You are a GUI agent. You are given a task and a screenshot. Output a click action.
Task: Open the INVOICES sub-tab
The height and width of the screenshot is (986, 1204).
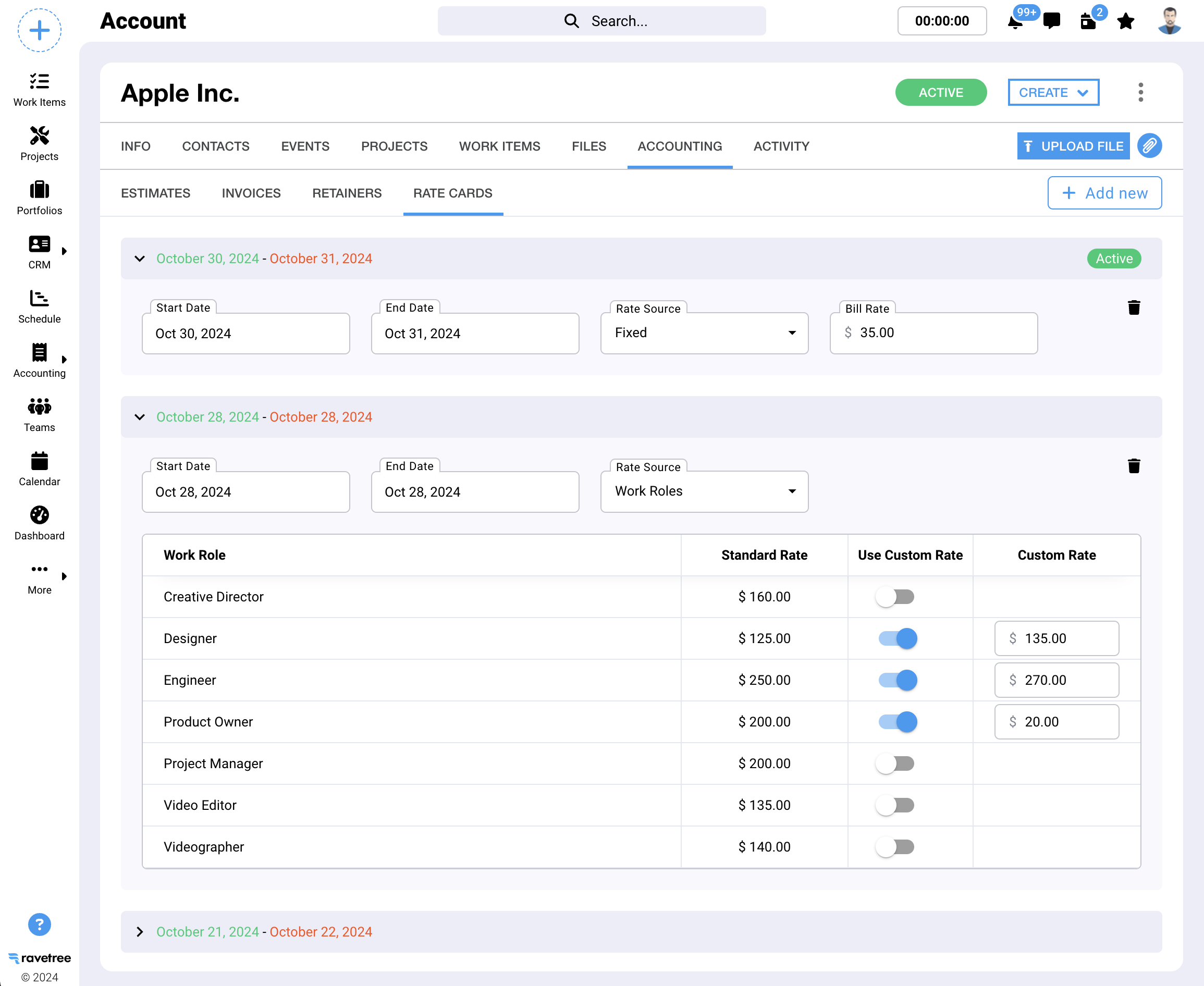pyautogui.click(x=251, y=193)
